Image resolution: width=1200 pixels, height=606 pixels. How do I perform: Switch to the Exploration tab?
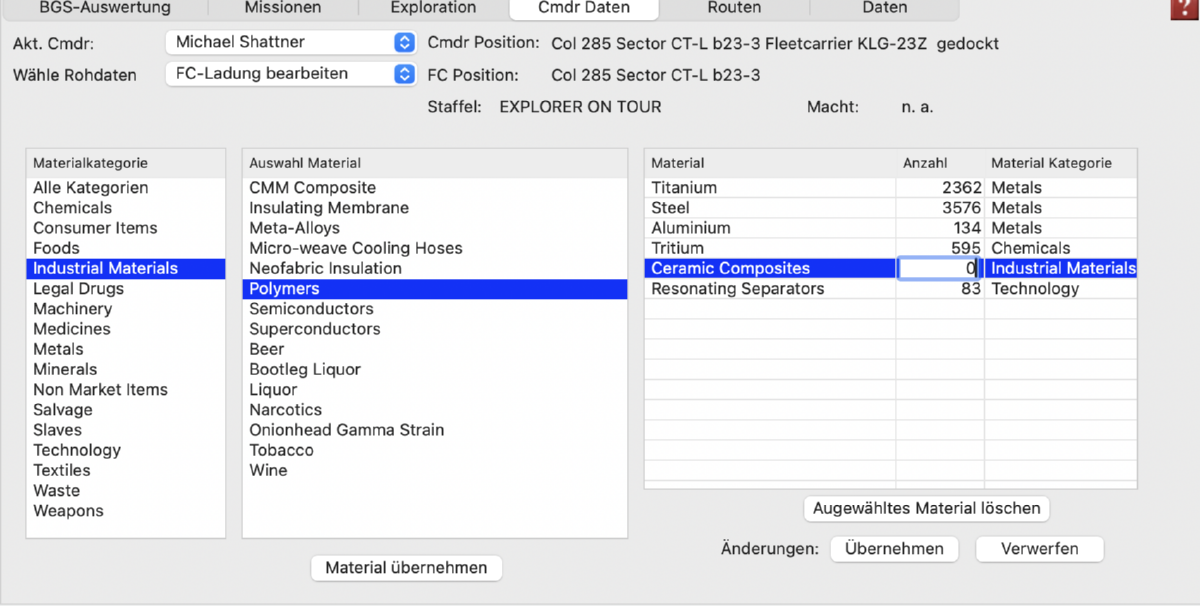click(433, 8)
